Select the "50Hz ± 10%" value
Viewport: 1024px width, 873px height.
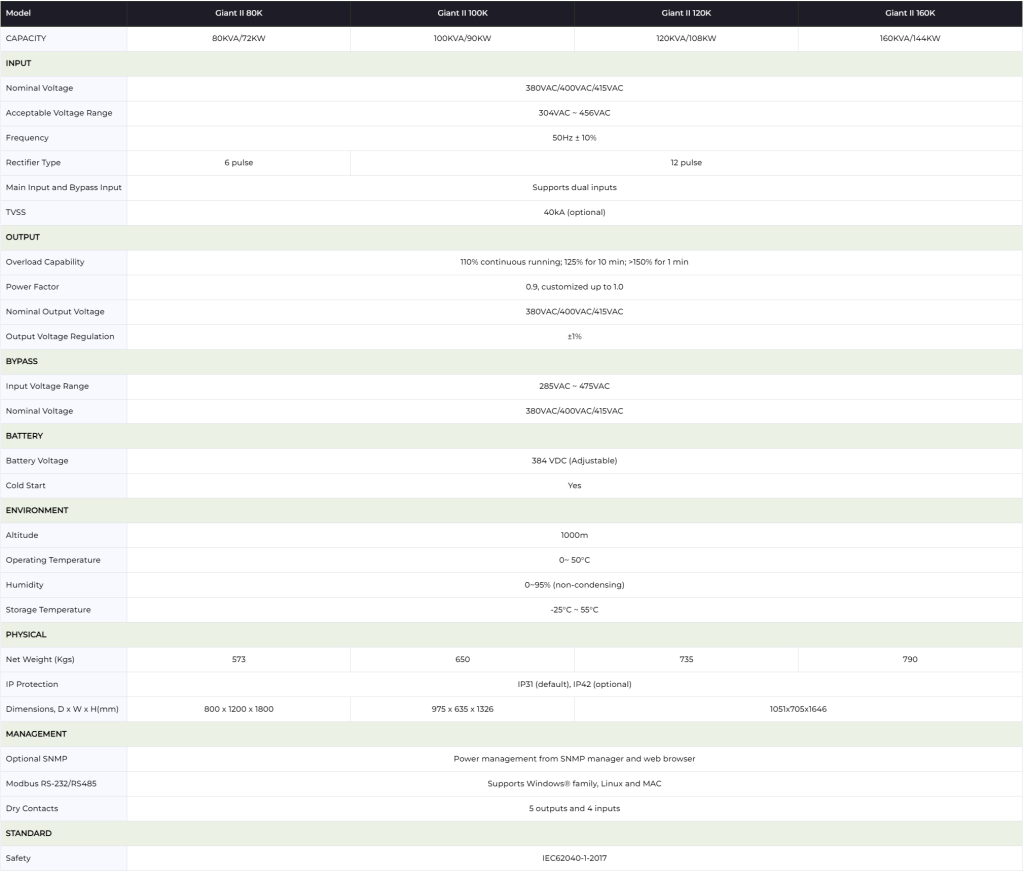pos(575,138)
